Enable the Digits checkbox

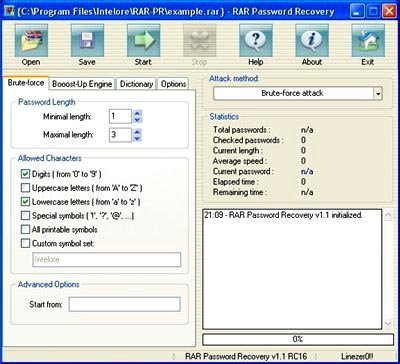25,174
